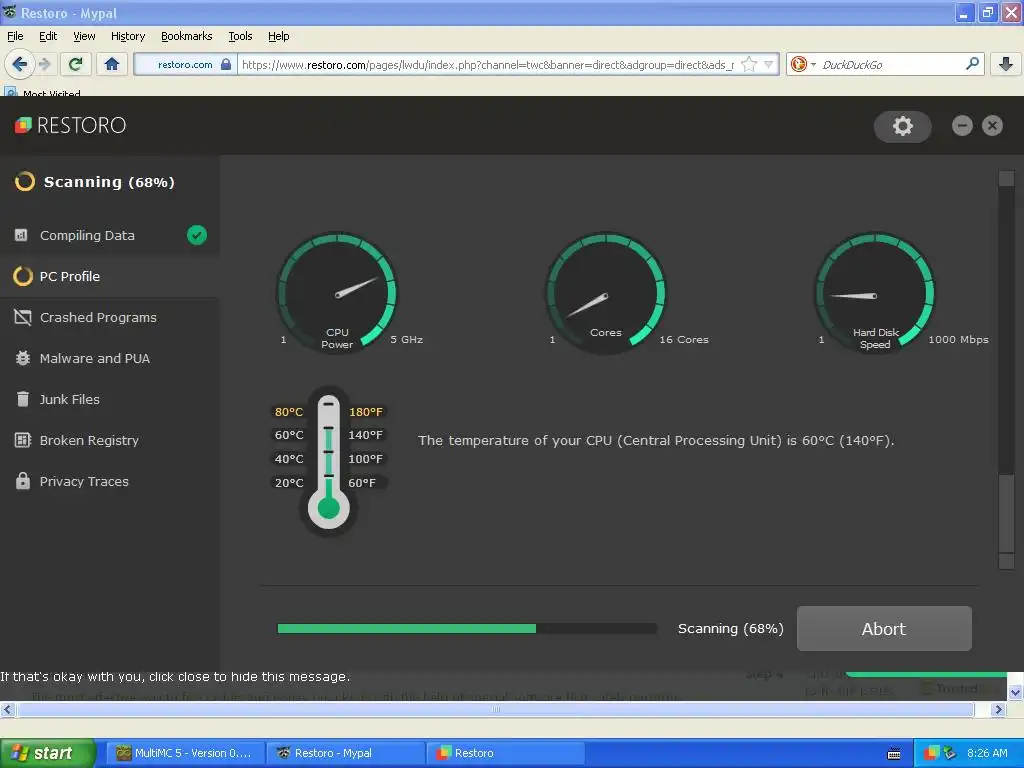The width and height of the screenshot is (1024, 768).
Task: Click the PC Profile spinner icon
Action: click(22, 276)
